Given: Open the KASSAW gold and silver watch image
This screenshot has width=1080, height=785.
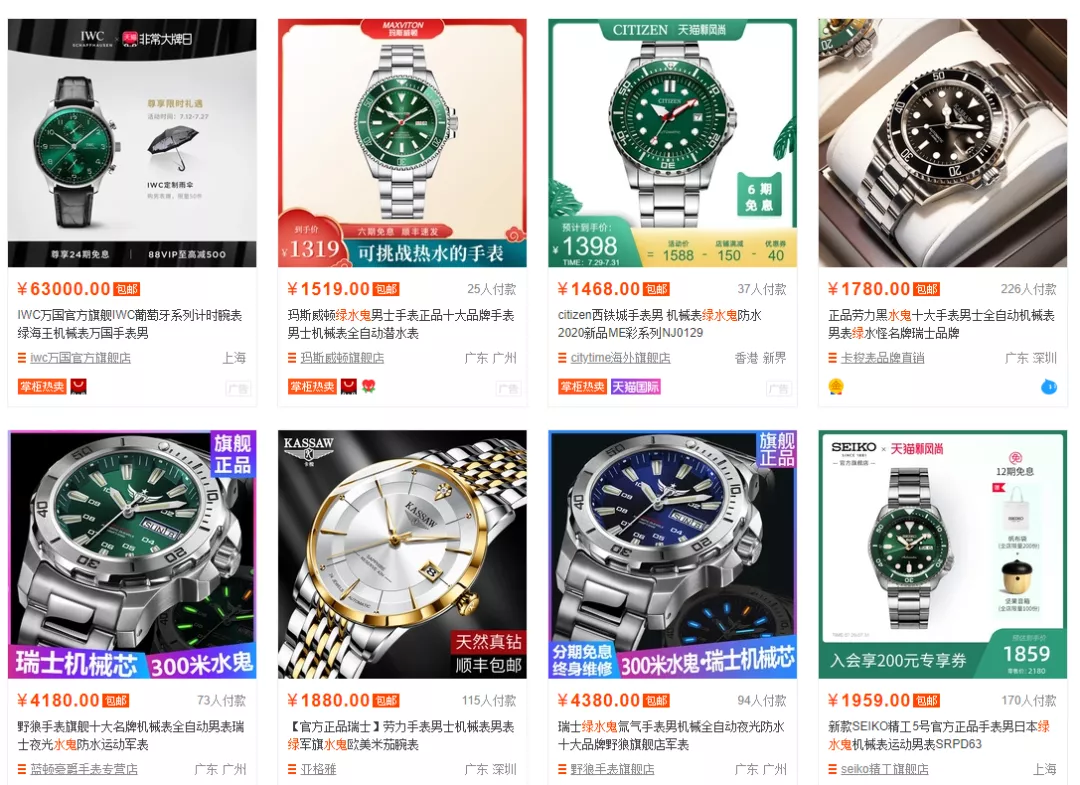Looking at the screenshot, I should [402, 554].
